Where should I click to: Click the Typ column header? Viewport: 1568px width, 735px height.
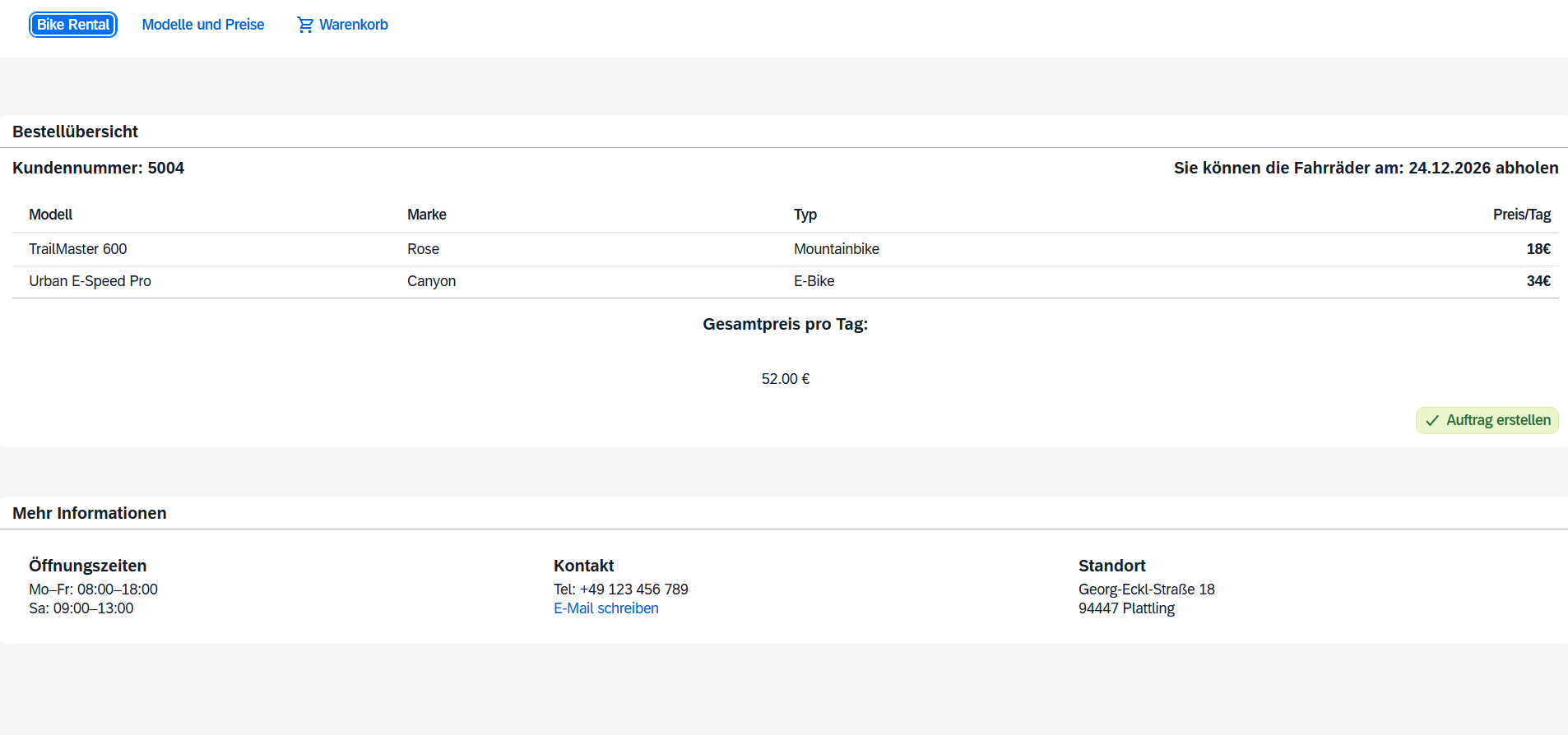[x=805, y=215]
